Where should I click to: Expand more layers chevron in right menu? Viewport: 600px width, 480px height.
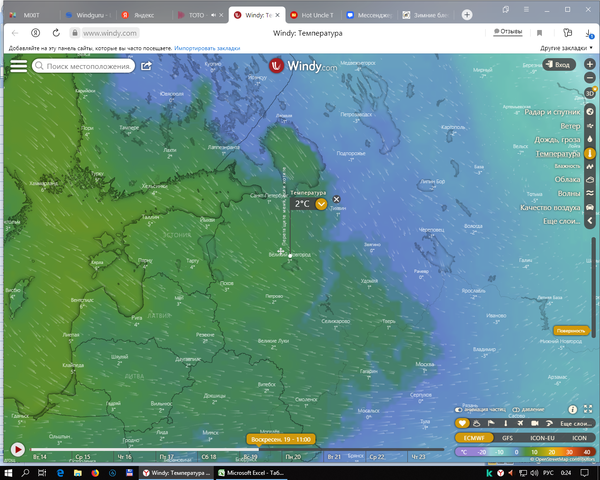coord(589,220)
